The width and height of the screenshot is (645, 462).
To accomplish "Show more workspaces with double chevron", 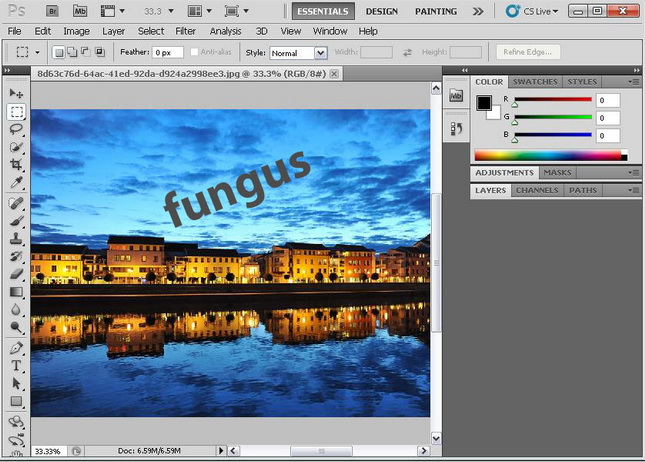I will coord(478,11).
